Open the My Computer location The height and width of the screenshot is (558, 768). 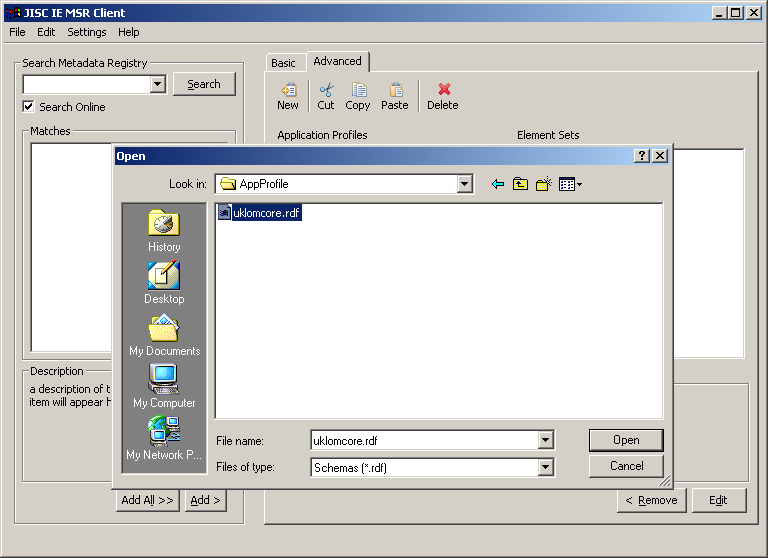[164, 387]
